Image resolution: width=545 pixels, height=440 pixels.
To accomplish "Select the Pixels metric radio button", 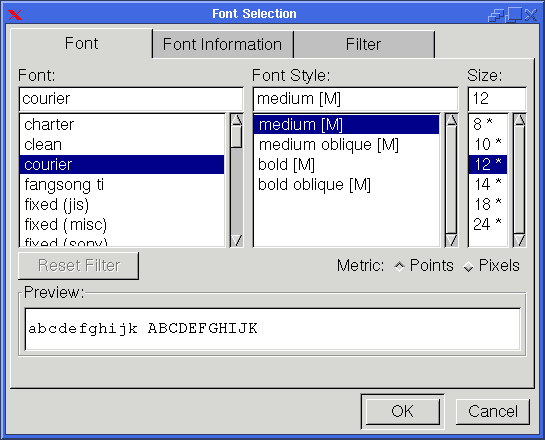I will click(x=469, y=266).
